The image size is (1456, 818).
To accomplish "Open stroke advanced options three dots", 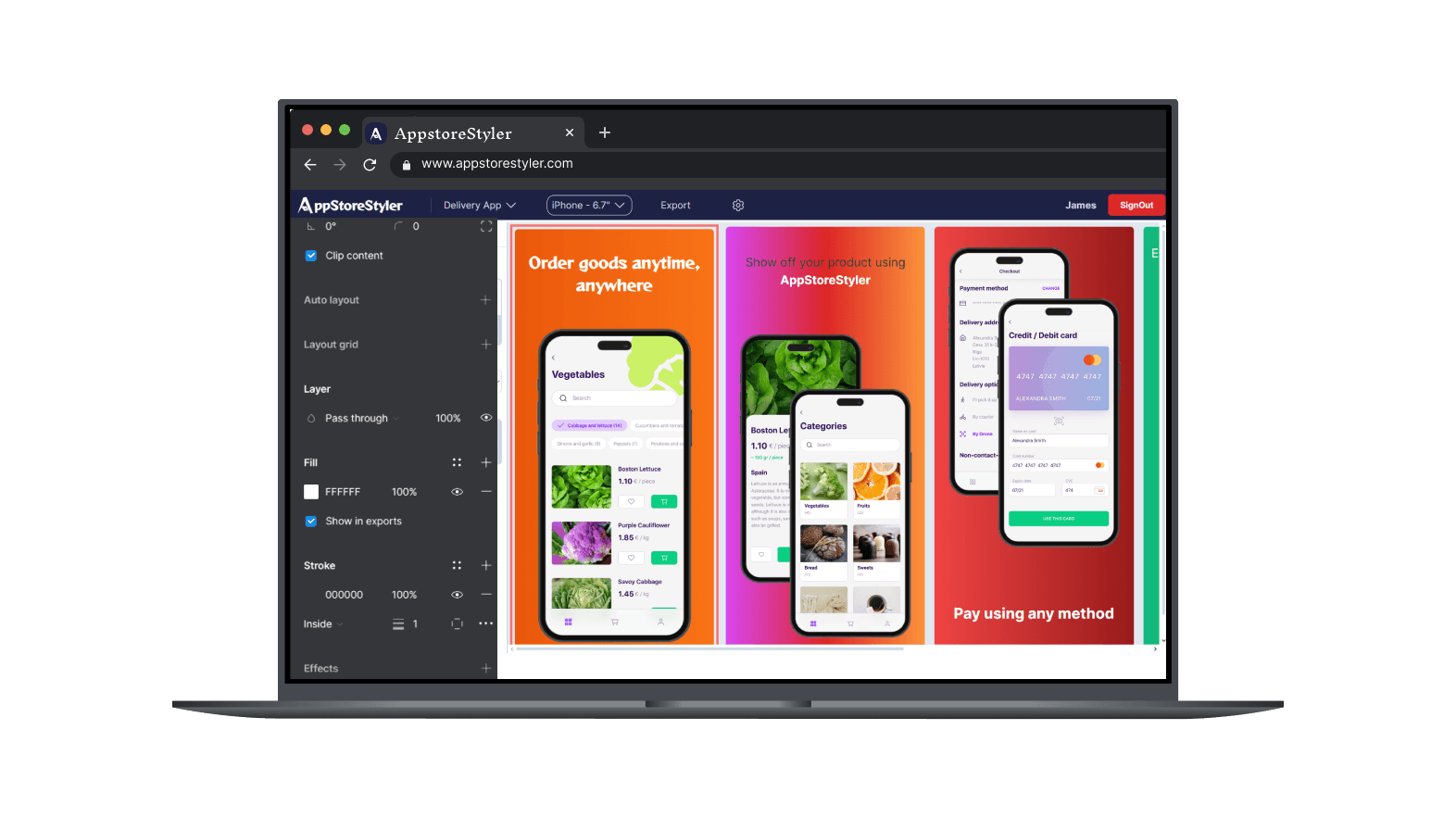I will coord(485,623).
